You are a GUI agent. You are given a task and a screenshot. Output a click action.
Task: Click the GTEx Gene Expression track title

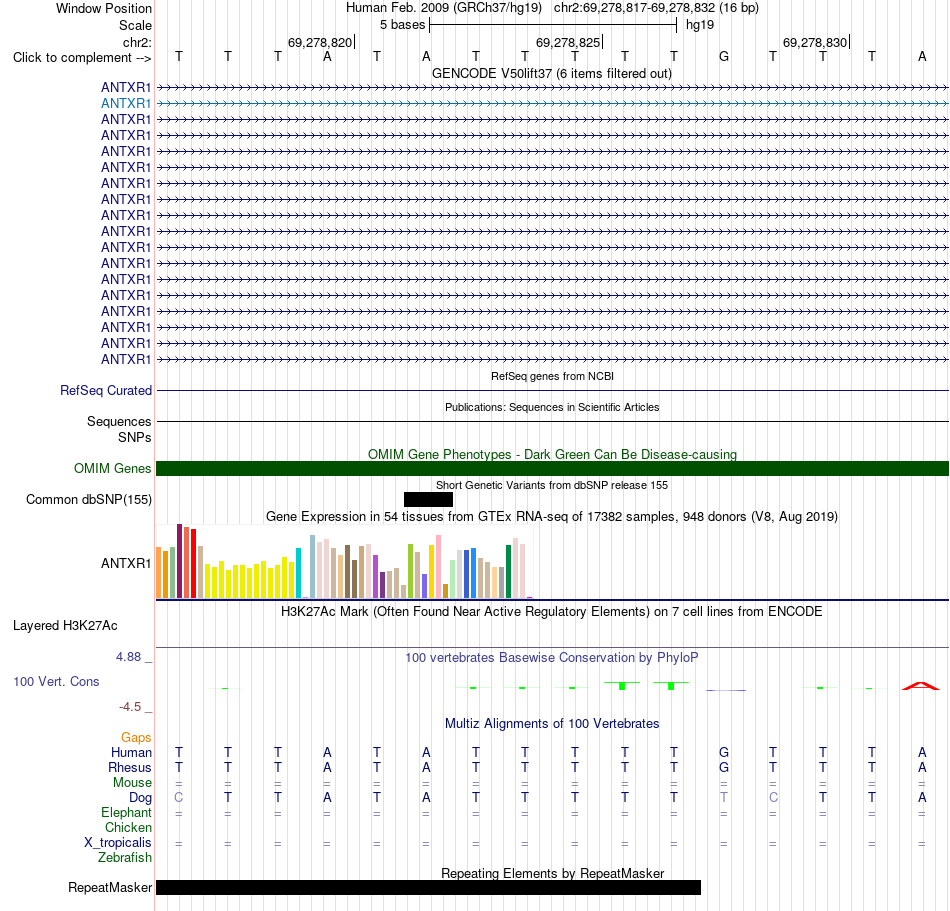point(552,517)
